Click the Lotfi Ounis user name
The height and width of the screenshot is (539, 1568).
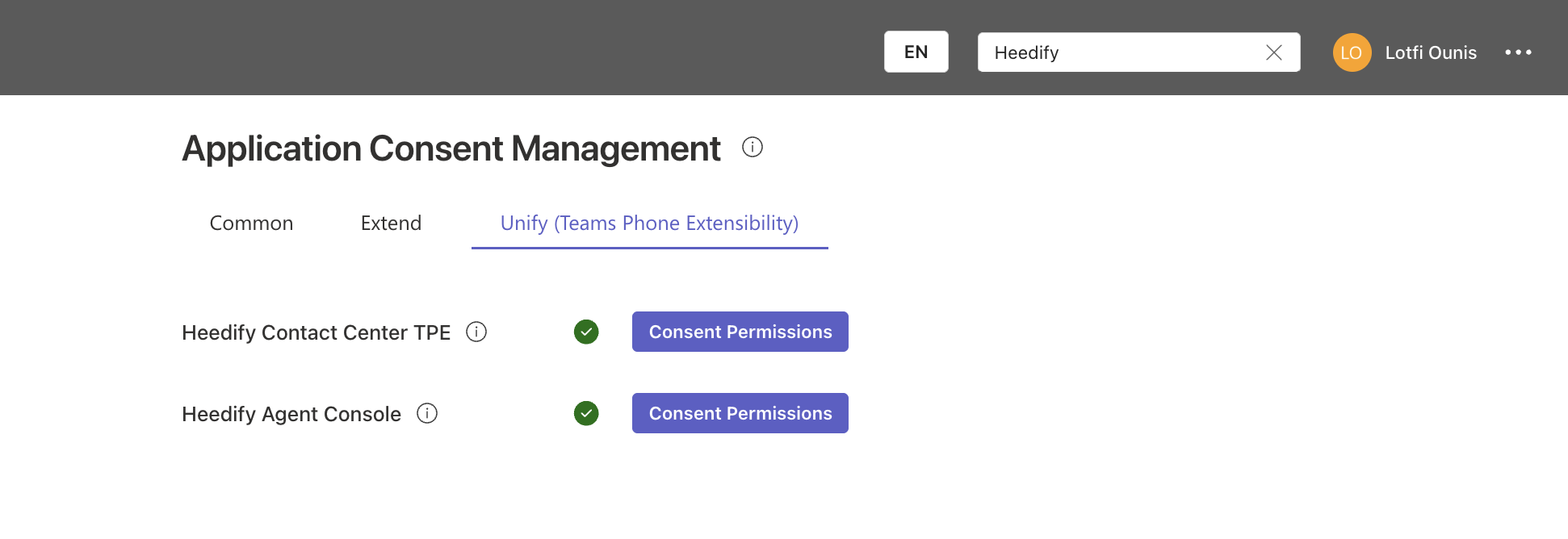point(1431,52)
